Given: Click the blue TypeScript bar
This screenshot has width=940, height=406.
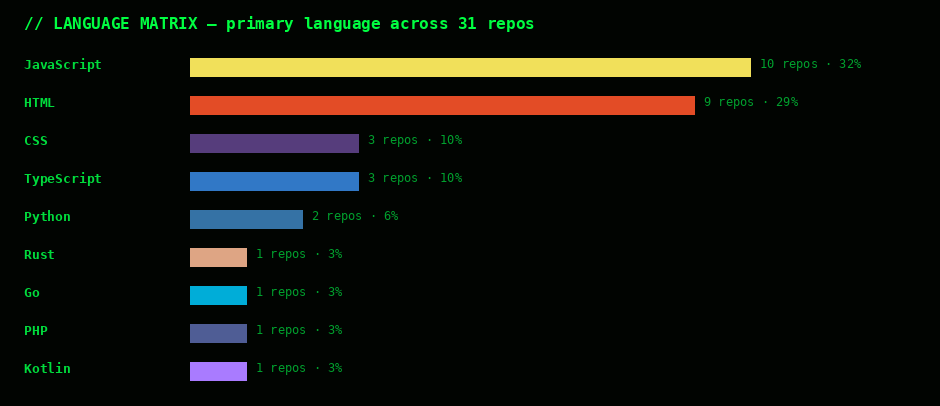Looking at the screenshot, I should point(275,181).
